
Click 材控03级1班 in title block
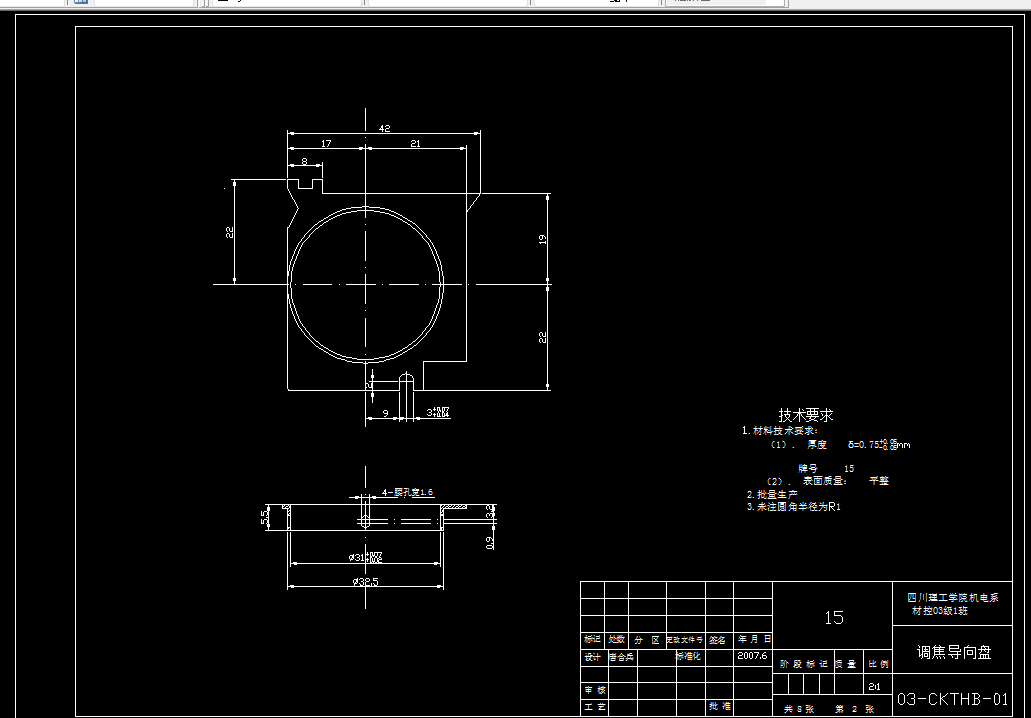click(x=940, y=611)
